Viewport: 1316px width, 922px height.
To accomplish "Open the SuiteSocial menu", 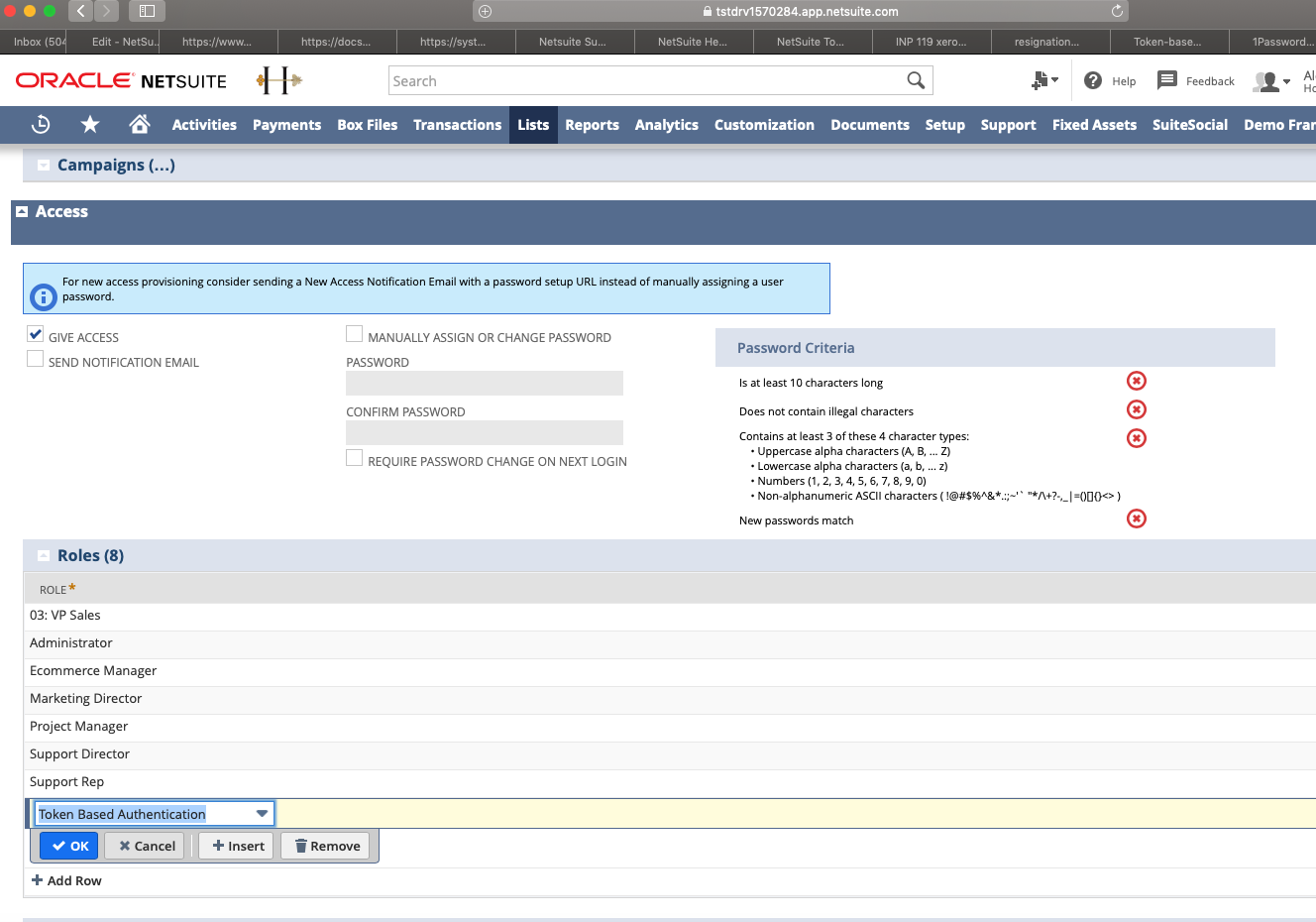I will point(1189,125).
